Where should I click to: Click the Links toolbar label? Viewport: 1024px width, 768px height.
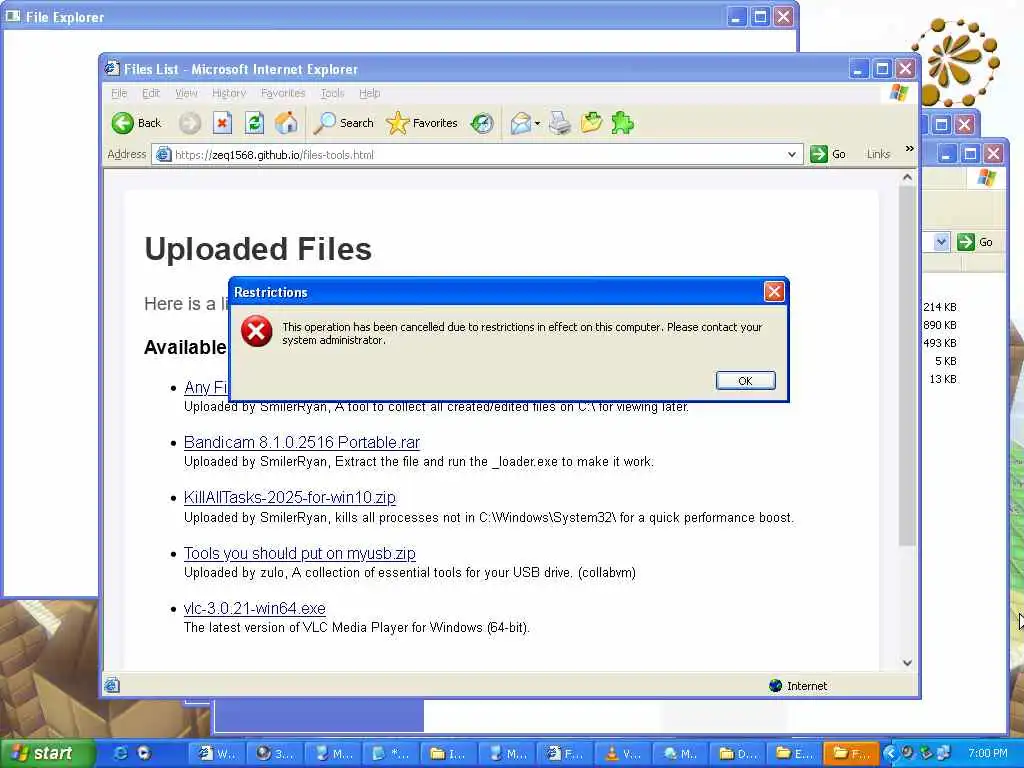[x=878, y=154]
